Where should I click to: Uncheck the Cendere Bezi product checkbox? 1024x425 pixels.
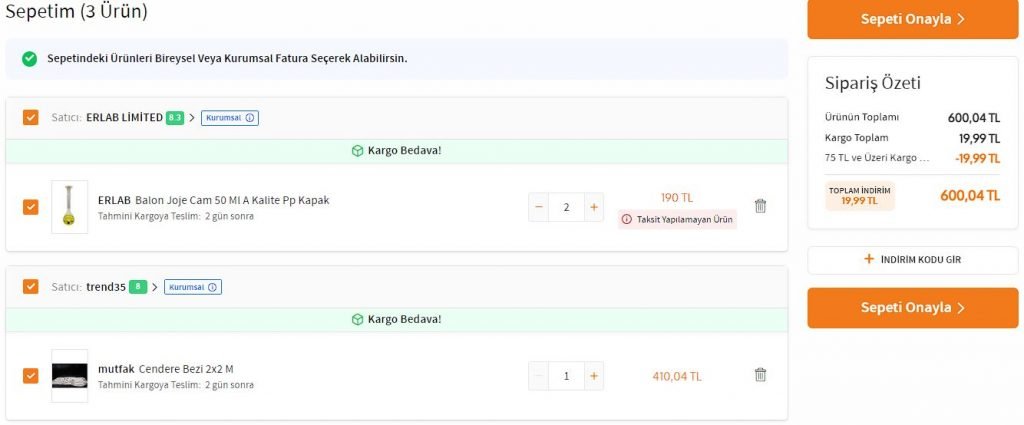click(x=31, y=376)
